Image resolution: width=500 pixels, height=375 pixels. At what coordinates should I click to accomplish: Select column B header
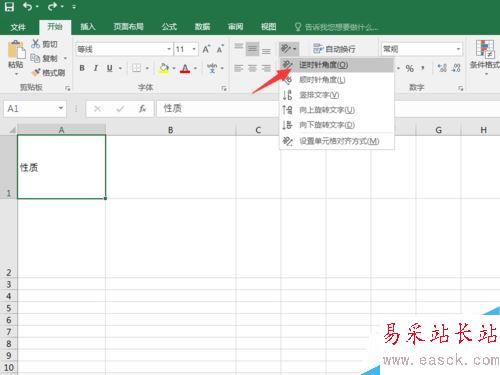(171, 130)
